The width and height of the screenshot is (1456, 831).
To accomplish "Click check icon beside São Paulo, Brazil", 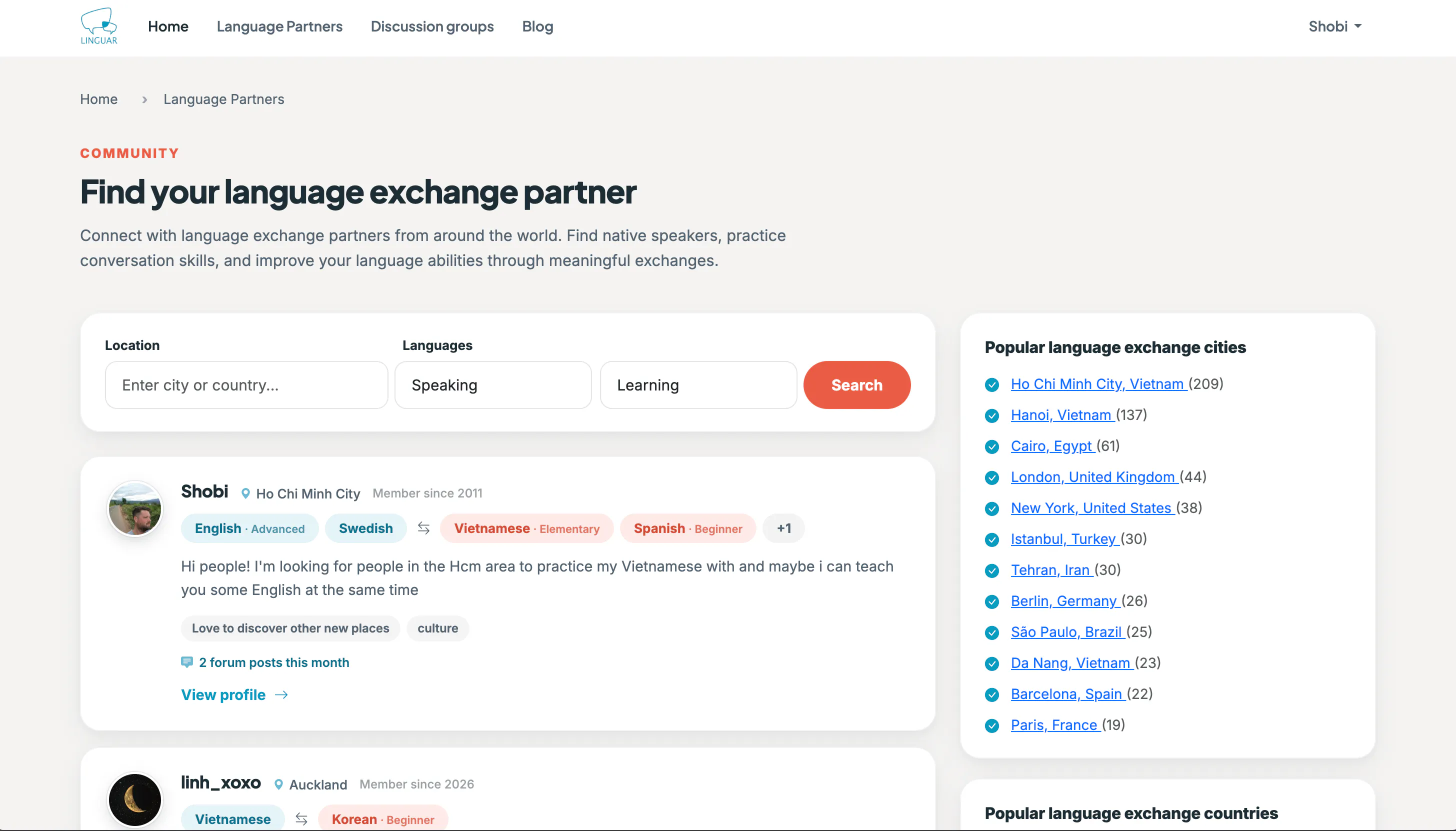I will point(992,633).
